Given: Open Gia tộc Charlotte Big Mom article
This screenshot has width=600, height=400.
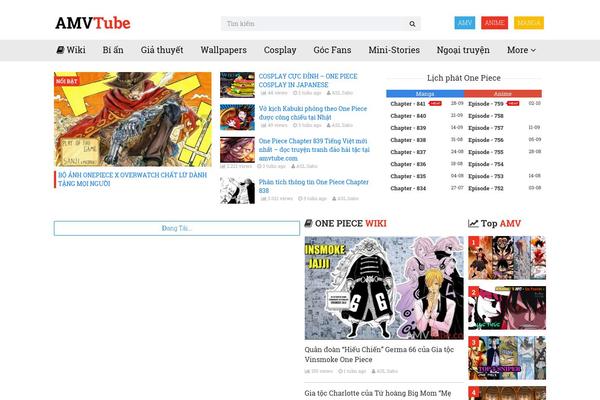Looking at the screenshot, I should (378, 393).
